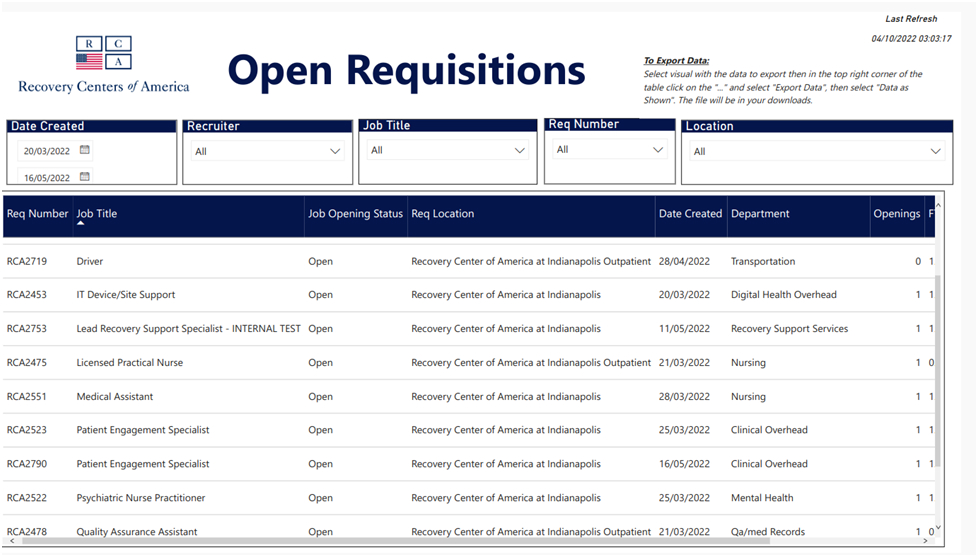This screenshot has height=557, width=978.
Task: Click the Recovery Centers of America logo
Action: point(104,65)
